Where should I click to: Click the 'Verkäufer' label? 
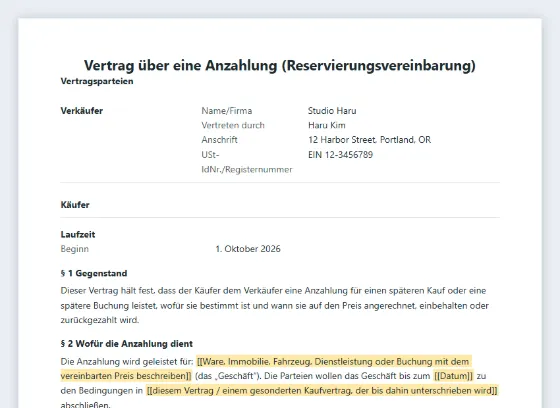81,111
